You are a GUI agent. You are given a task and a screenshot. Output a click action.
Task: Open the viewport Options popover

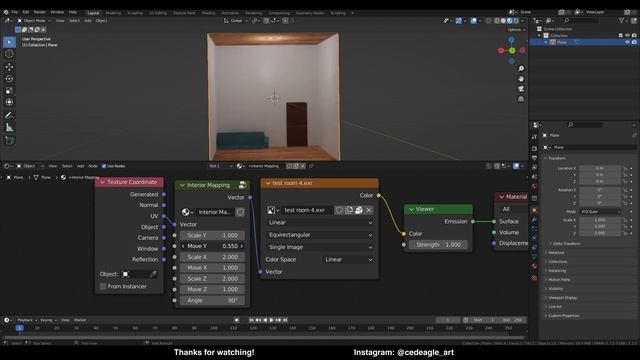(x=516, y=30)
